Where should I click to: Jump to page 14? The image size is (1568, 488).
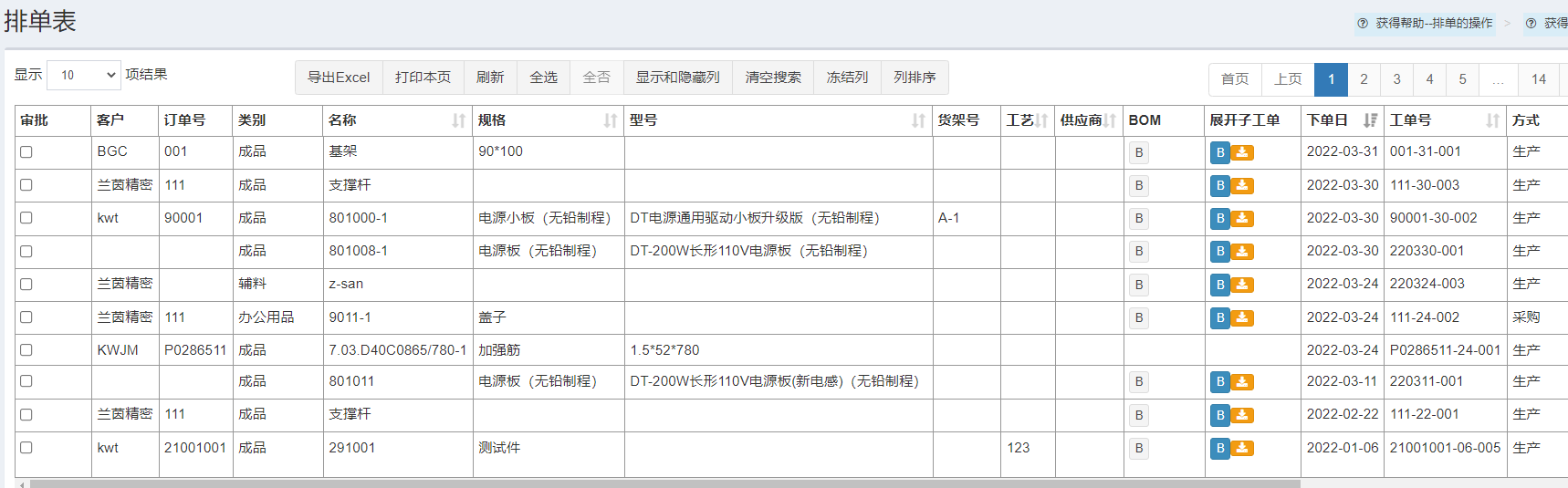pos(1538,79)
